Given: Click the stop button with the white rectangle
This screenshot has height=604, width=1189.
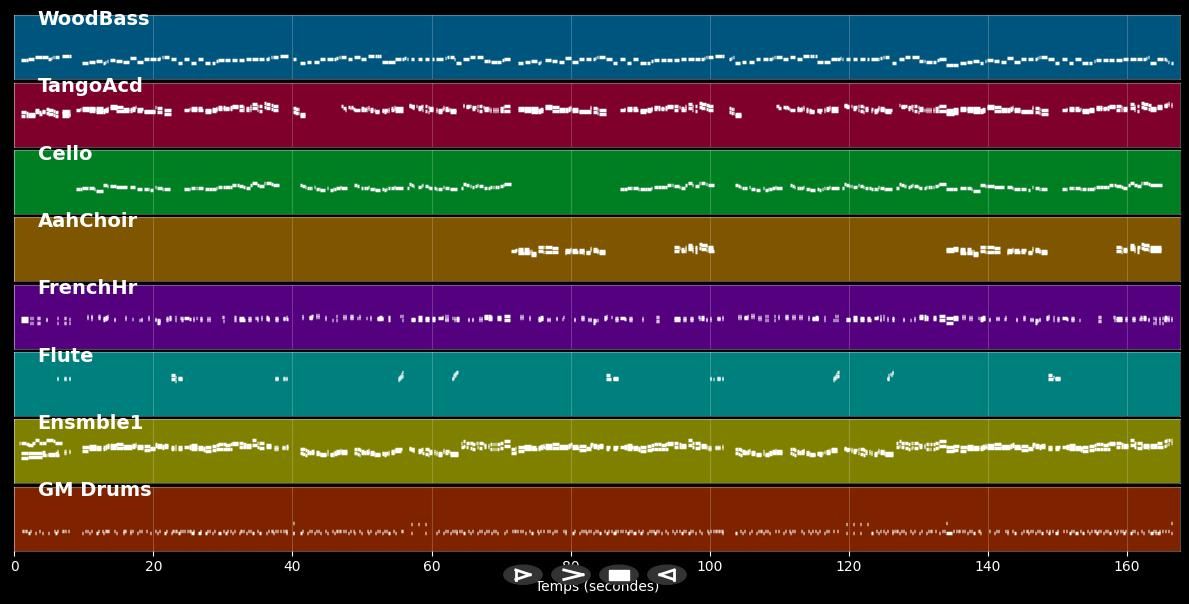Looking at the screenshot, I should 619,575.
